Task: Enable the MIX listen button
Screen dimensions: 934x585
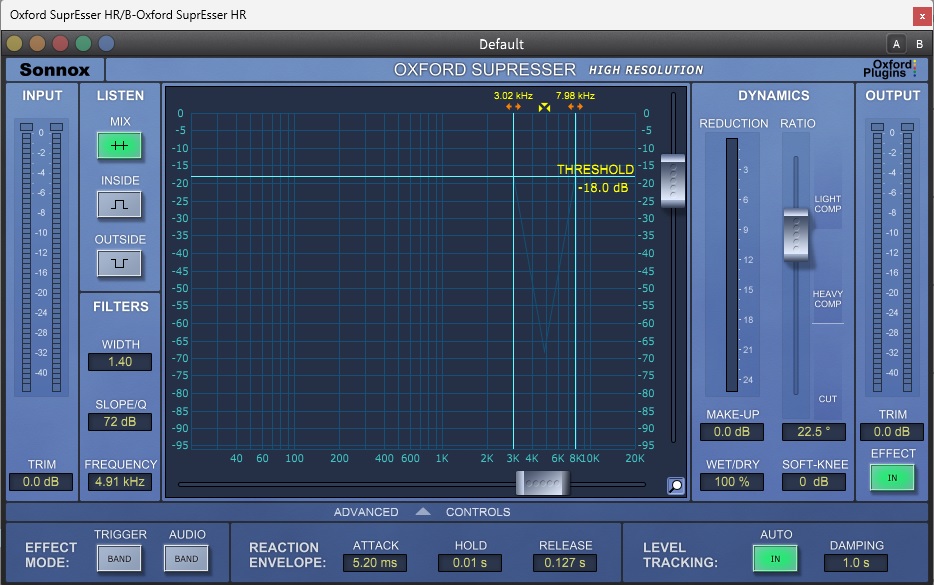Action: tap(119, 146)
